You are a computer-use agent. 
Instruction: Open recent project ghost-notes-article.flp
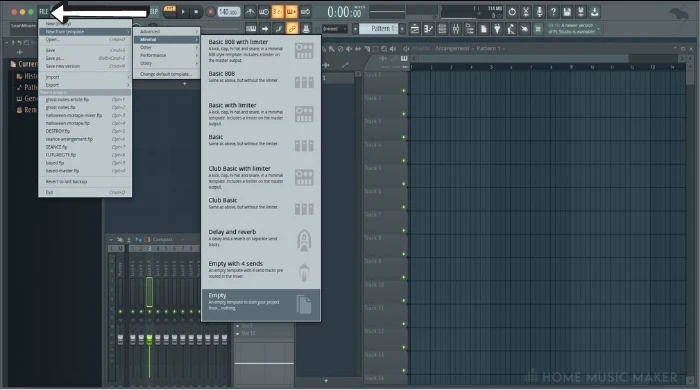pos(85,100)
